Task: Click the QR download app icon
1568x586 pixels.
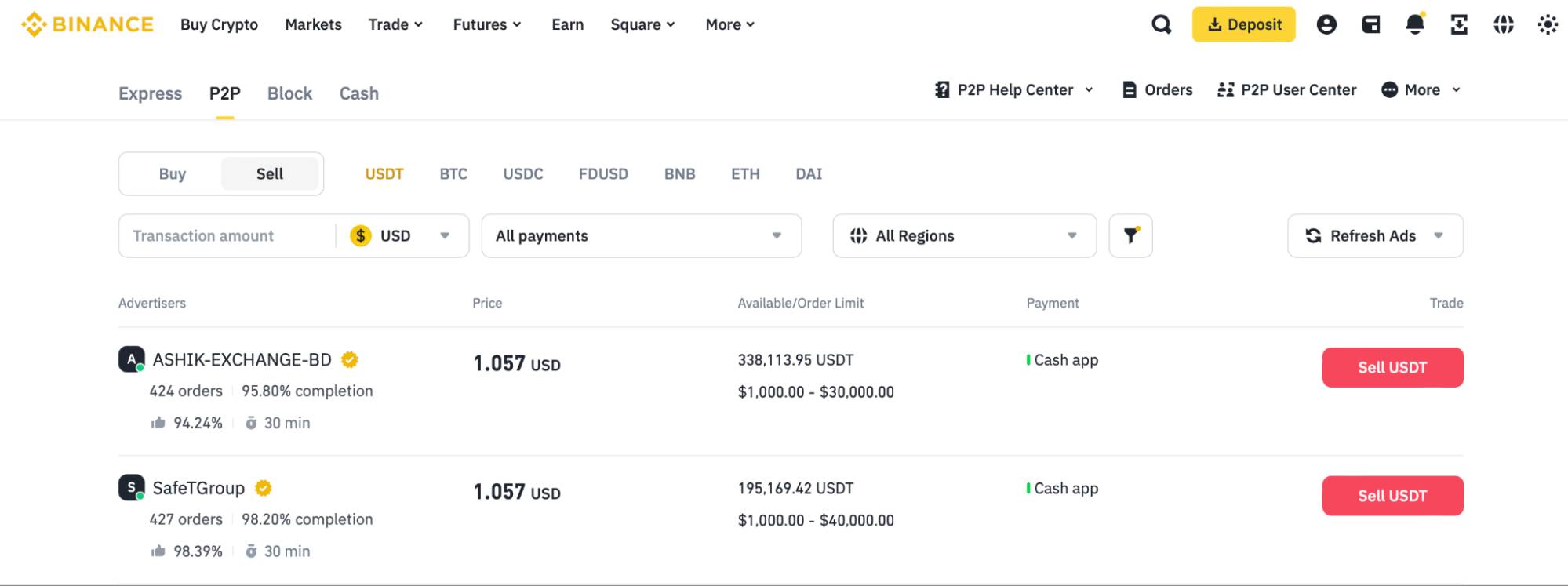Action: coord(1459,24)
